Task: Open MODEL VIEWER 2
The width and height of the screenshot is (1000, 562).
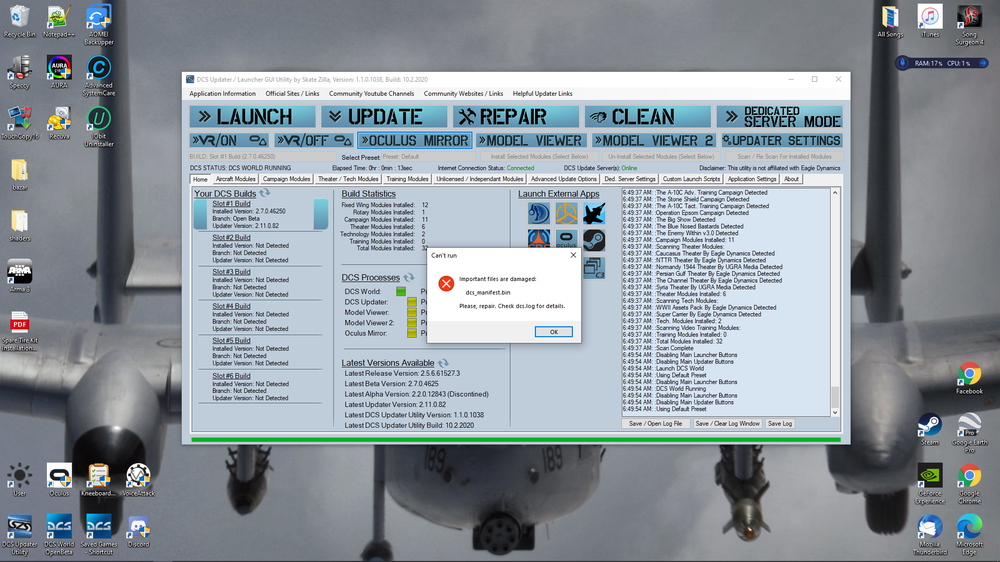Action: [x=653, y=140]
